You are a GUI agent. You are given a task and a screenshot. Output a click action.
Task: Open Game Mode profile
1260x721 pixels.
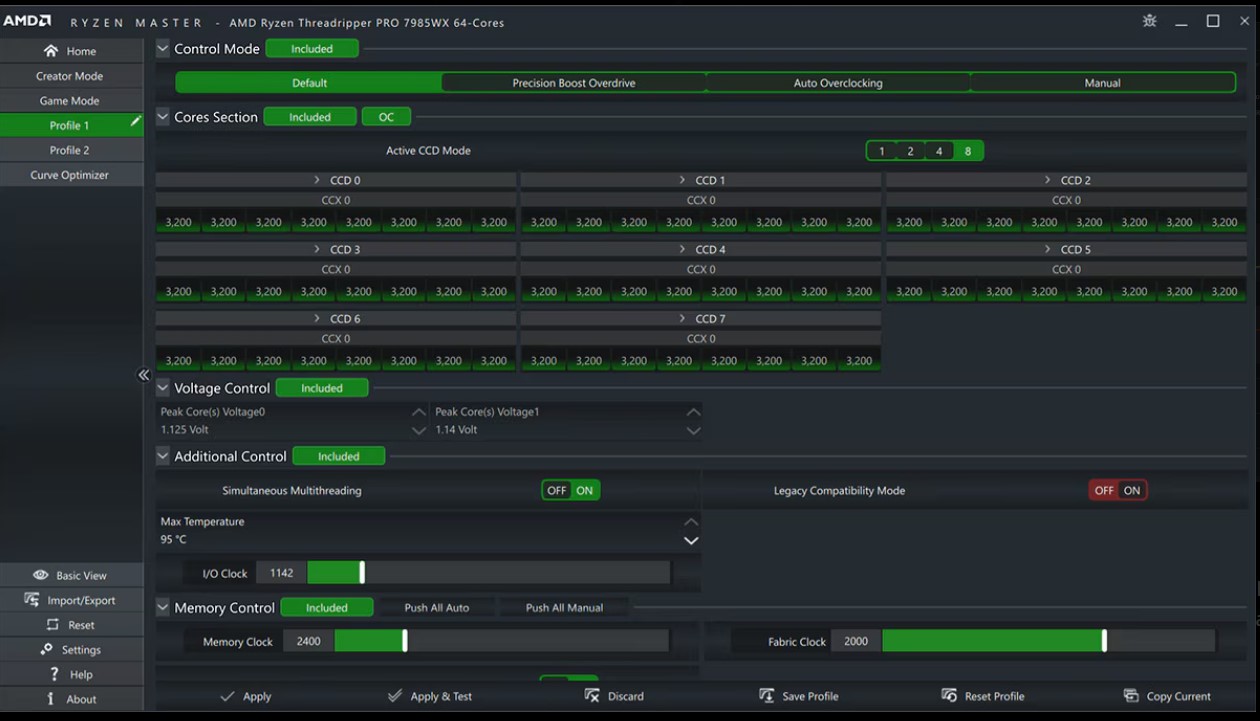70,101
